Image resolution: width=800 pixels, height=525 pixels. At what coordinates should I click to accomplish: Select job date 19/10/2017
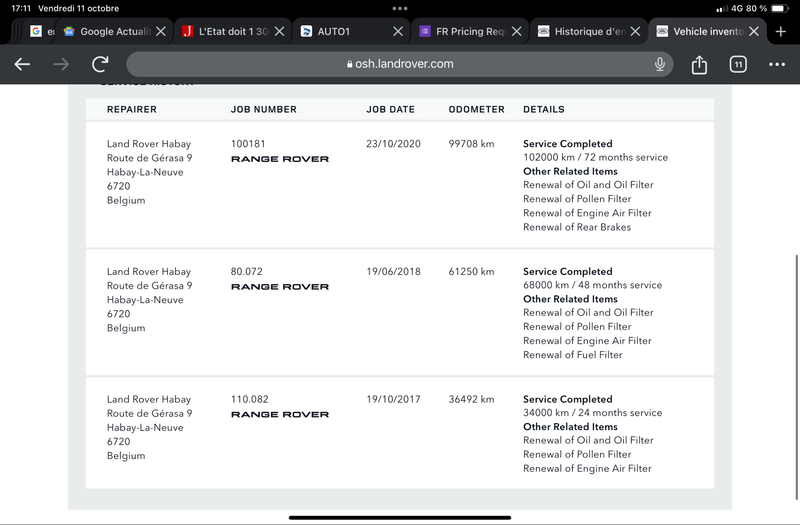coord(393,399)
